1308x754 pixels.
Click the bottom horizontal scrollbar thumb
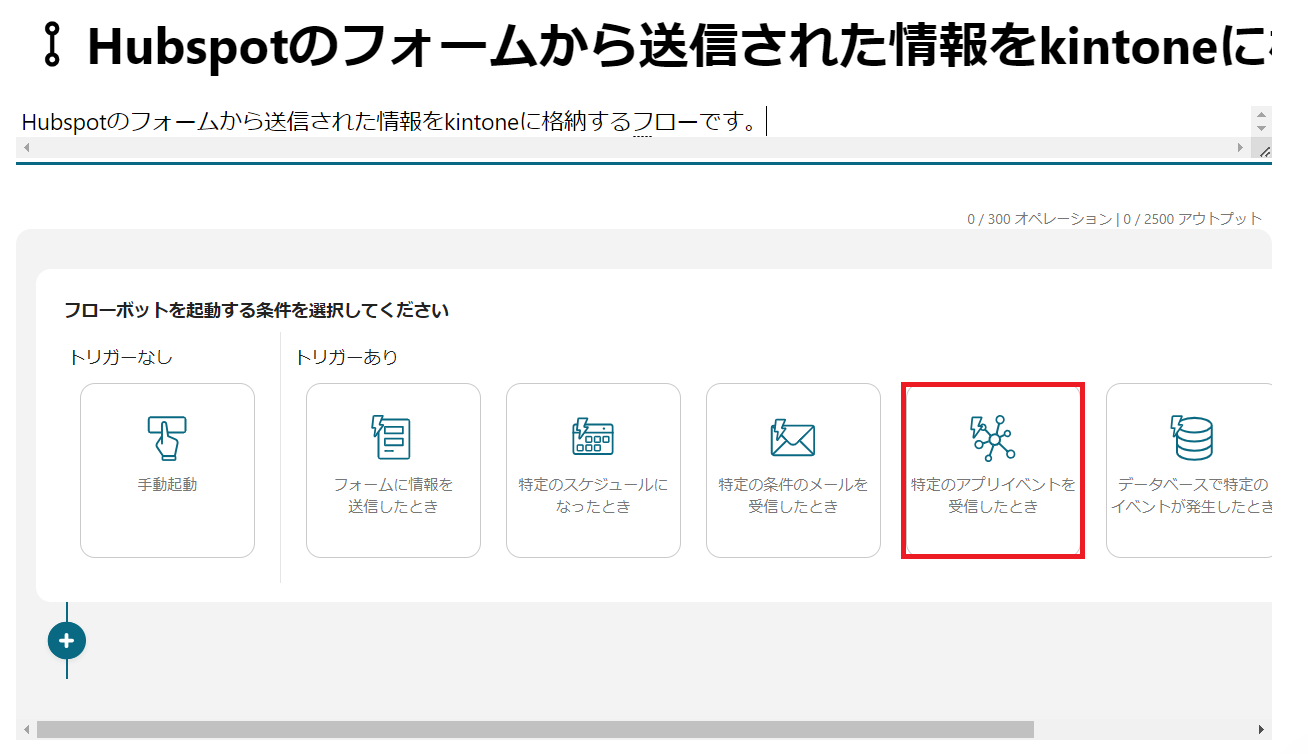click(535, 730)
